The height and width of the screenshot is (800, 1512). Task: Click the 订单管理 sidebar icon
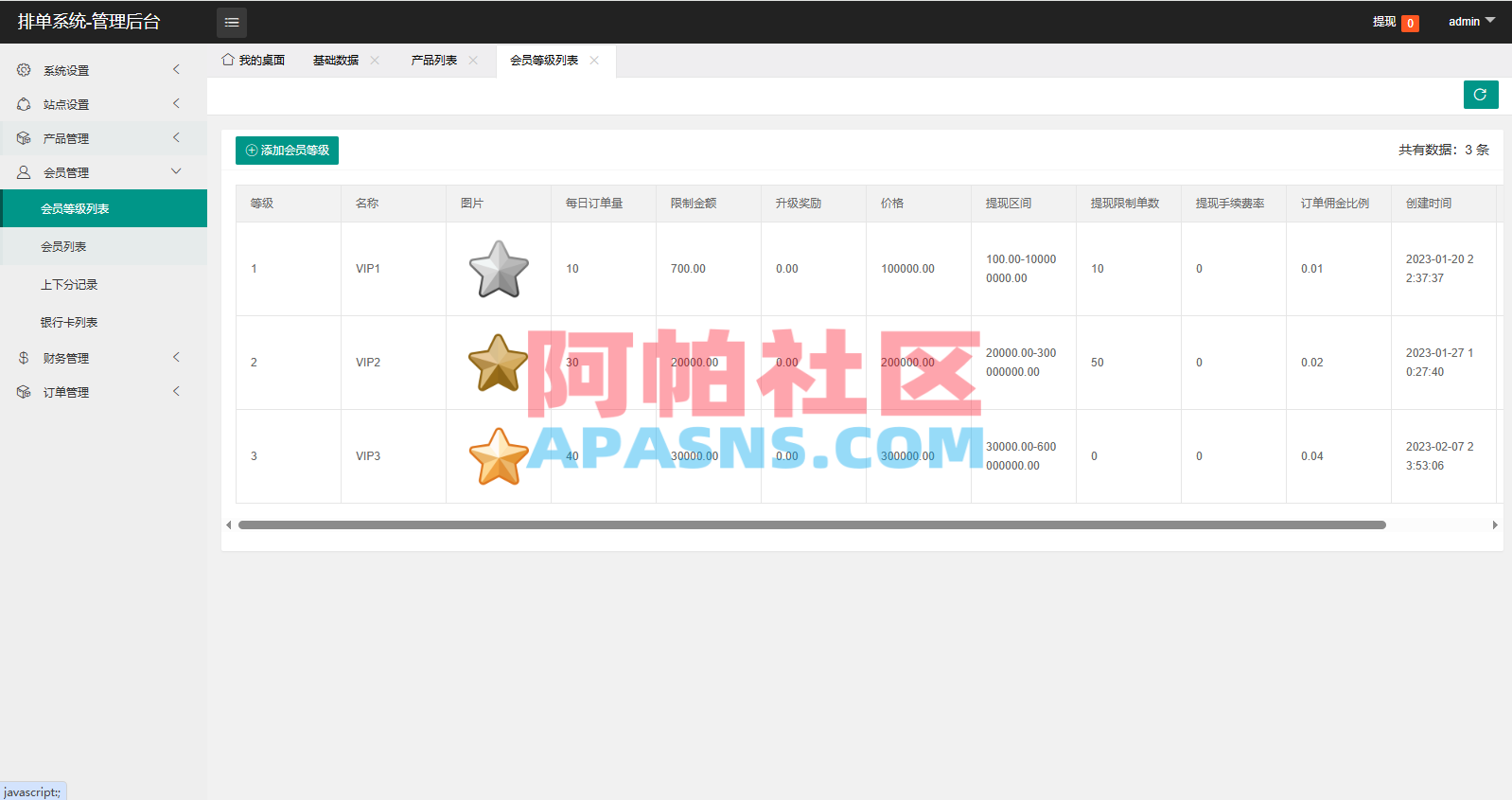(x=24, y=392)
